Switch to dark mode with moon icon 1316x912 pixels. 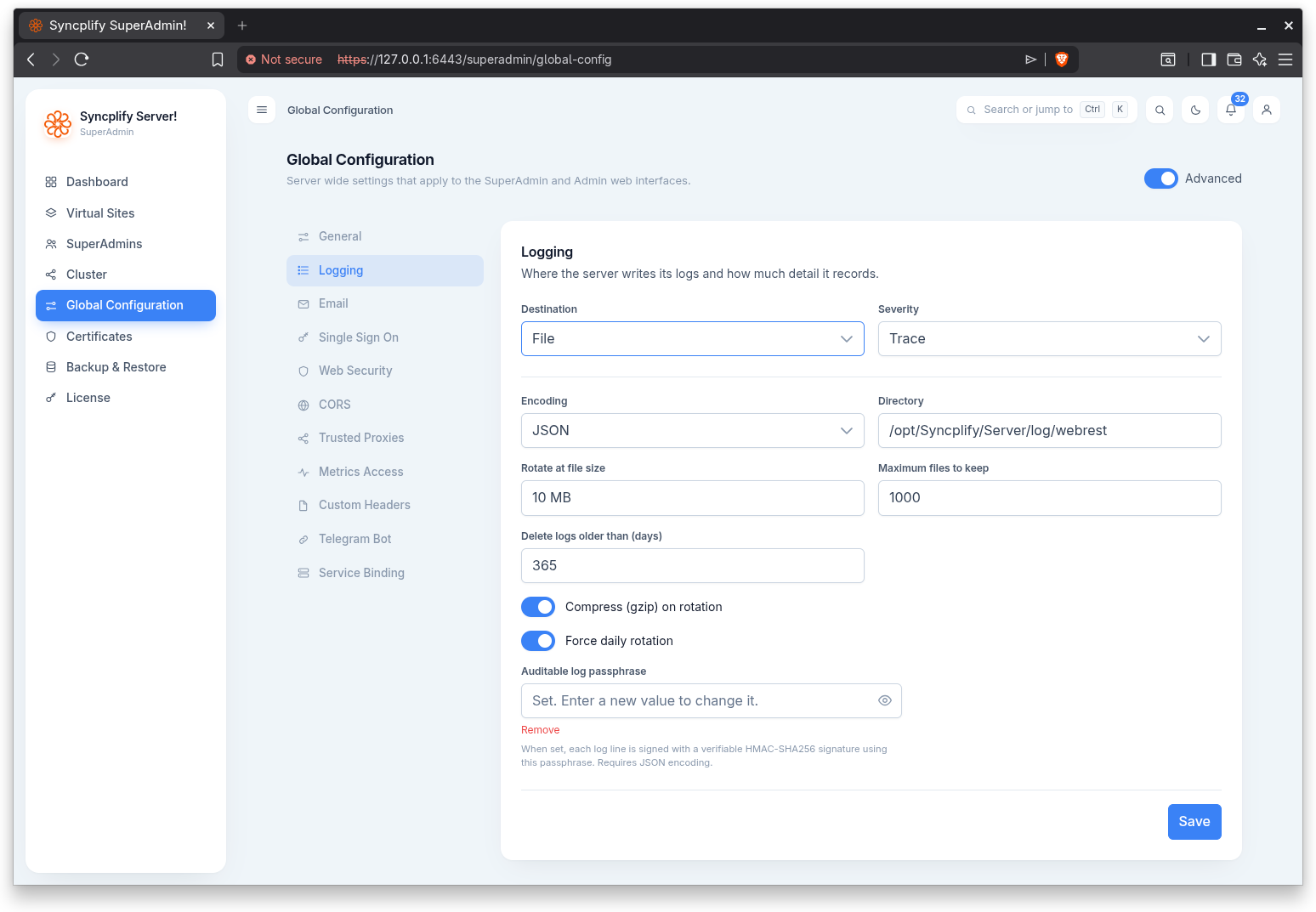tap(1195, 110)
